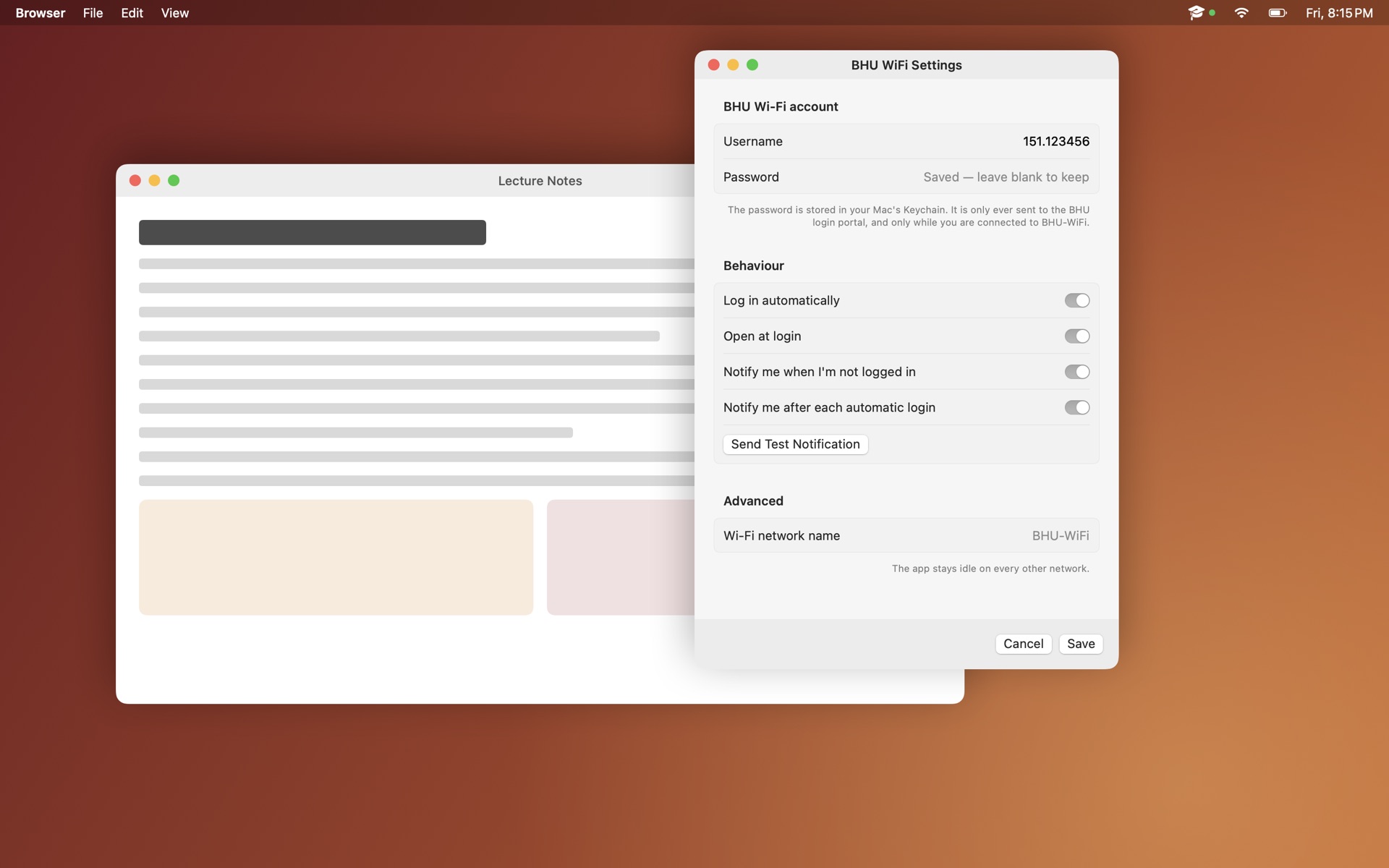Click the Keychain password explanation text
The height and width of the screenshot is (868, 1389).
click(x=909, y=216)
